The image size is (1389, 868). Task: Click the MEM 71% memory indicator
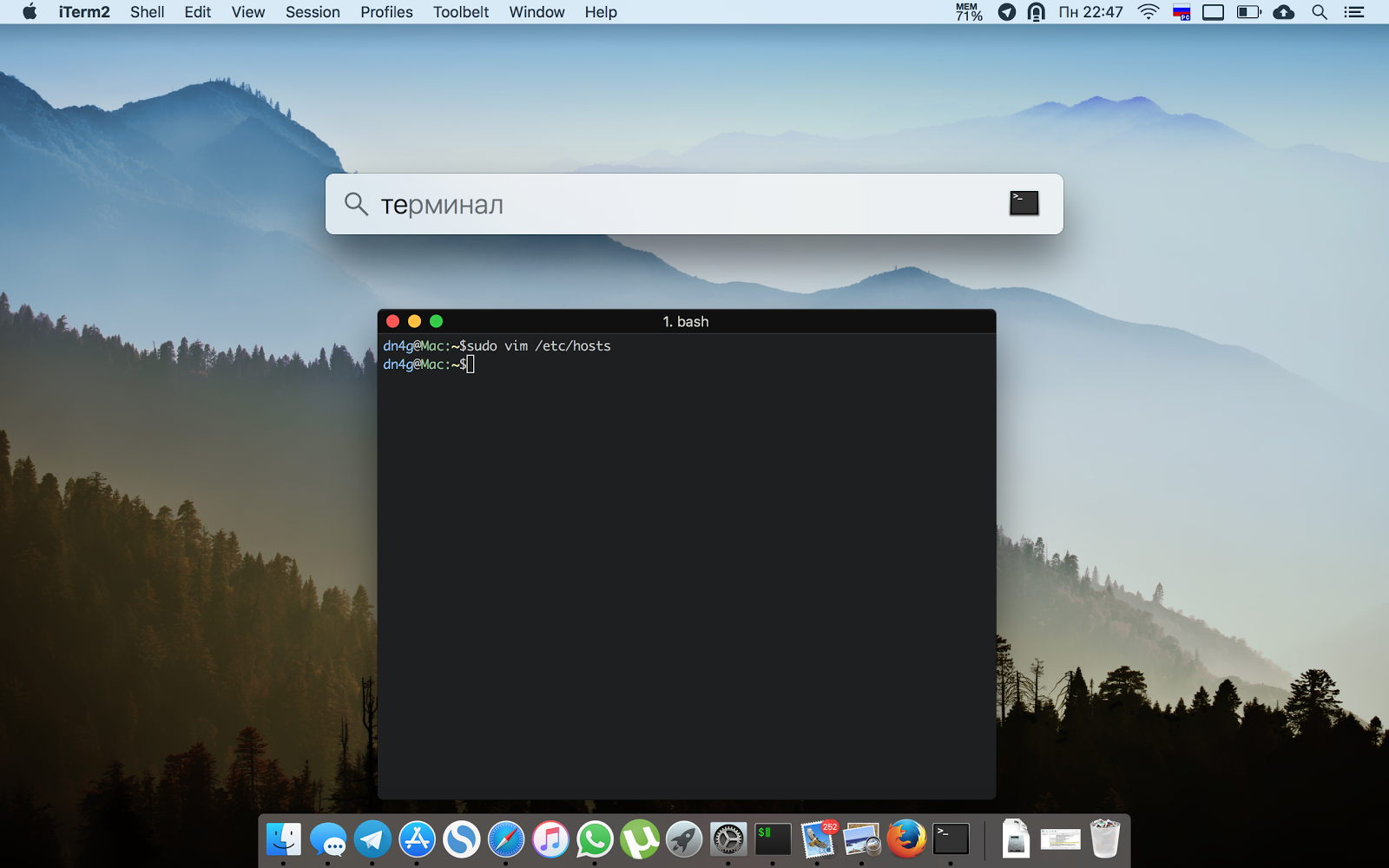[969, 12]
